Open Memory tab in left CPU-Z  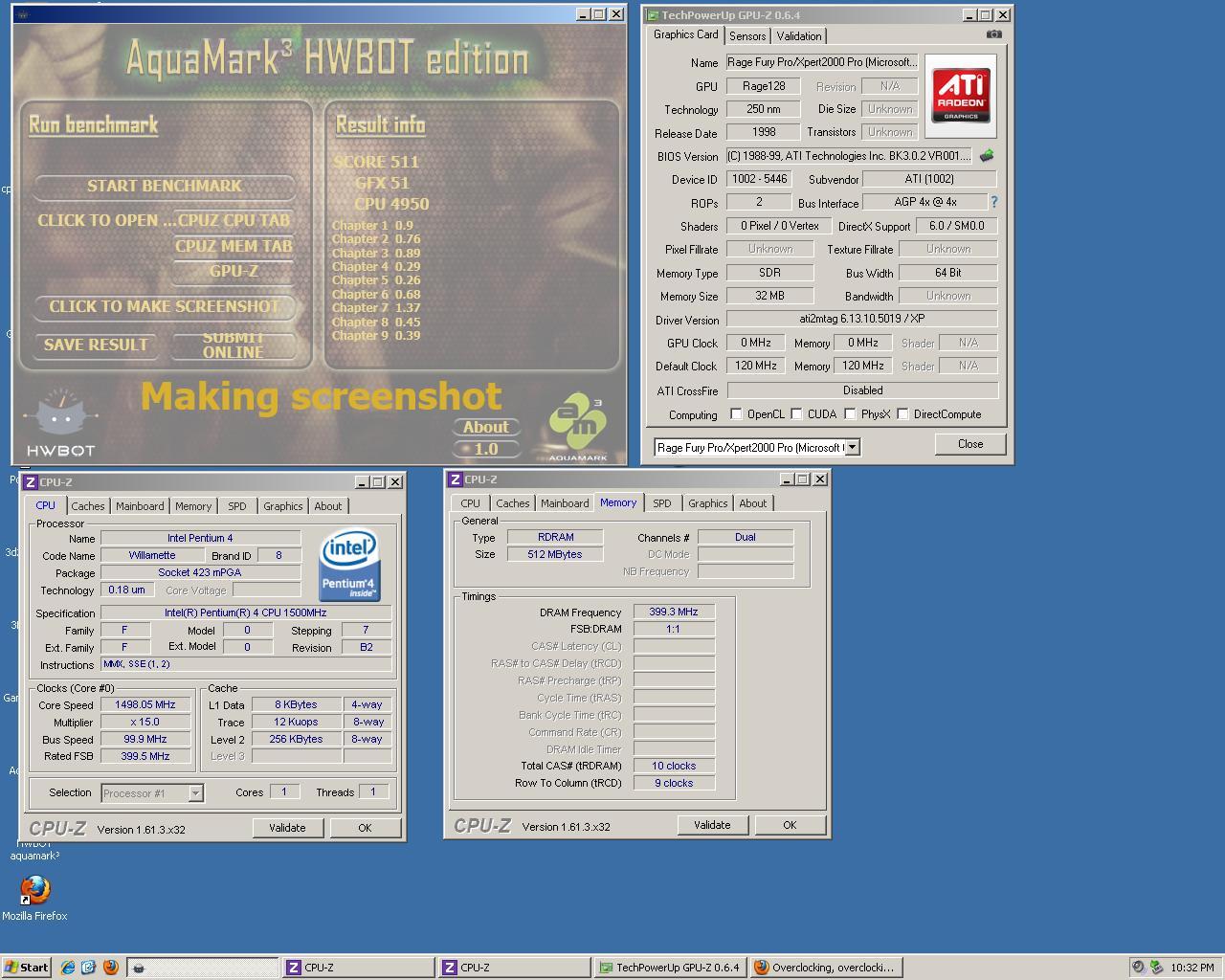click(x=193, y=506)
